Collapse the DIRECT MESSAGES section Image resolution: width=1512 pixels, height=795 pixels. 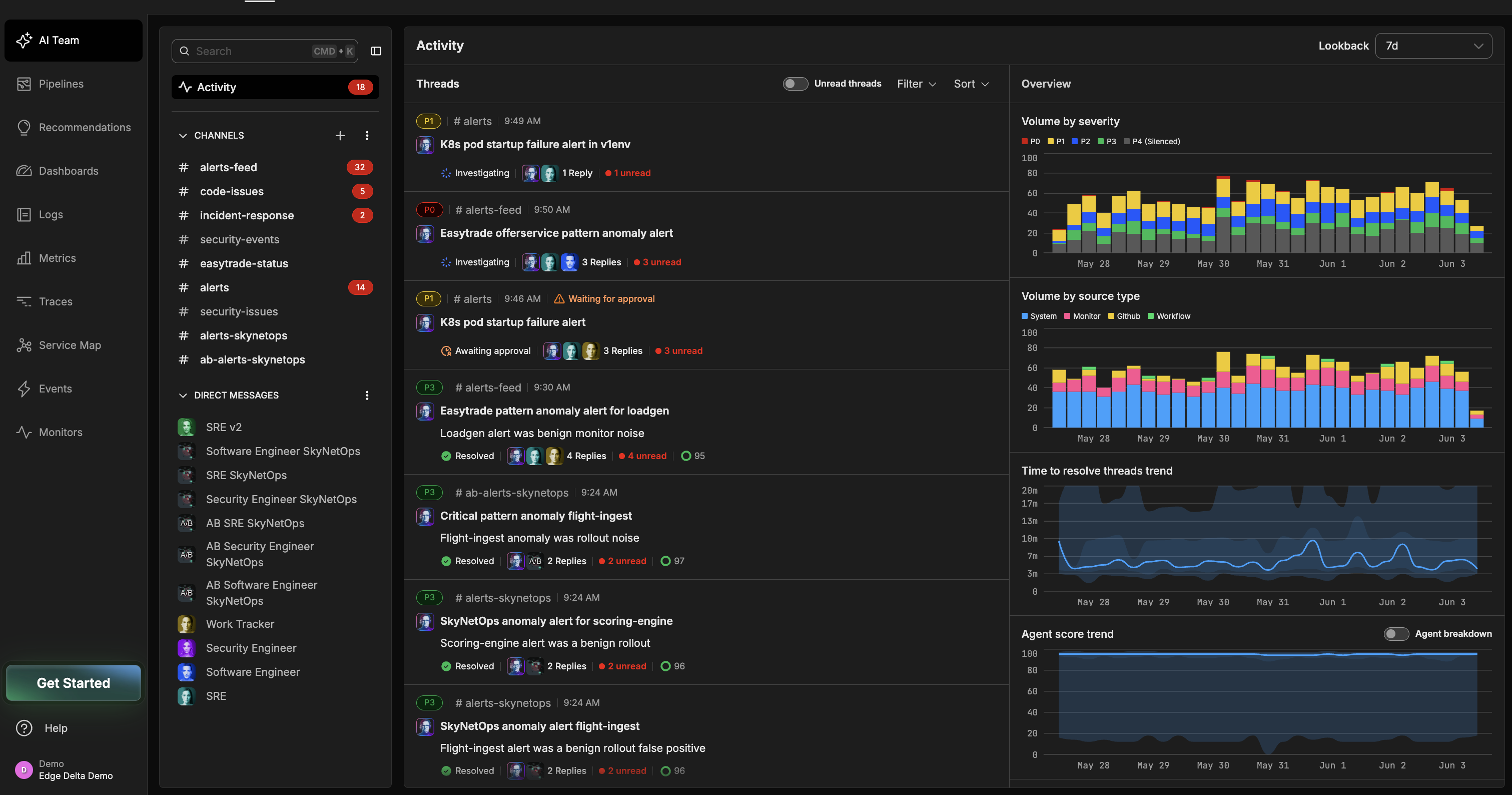pyautogui.click(x=183, y=395)
